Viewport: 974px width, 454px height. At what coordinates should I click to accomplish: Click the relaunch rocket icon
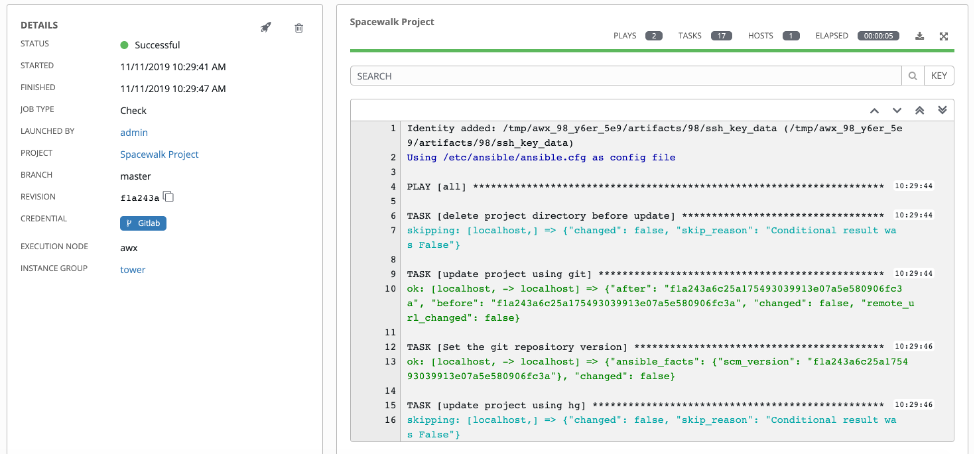click(x=265, y=27)
